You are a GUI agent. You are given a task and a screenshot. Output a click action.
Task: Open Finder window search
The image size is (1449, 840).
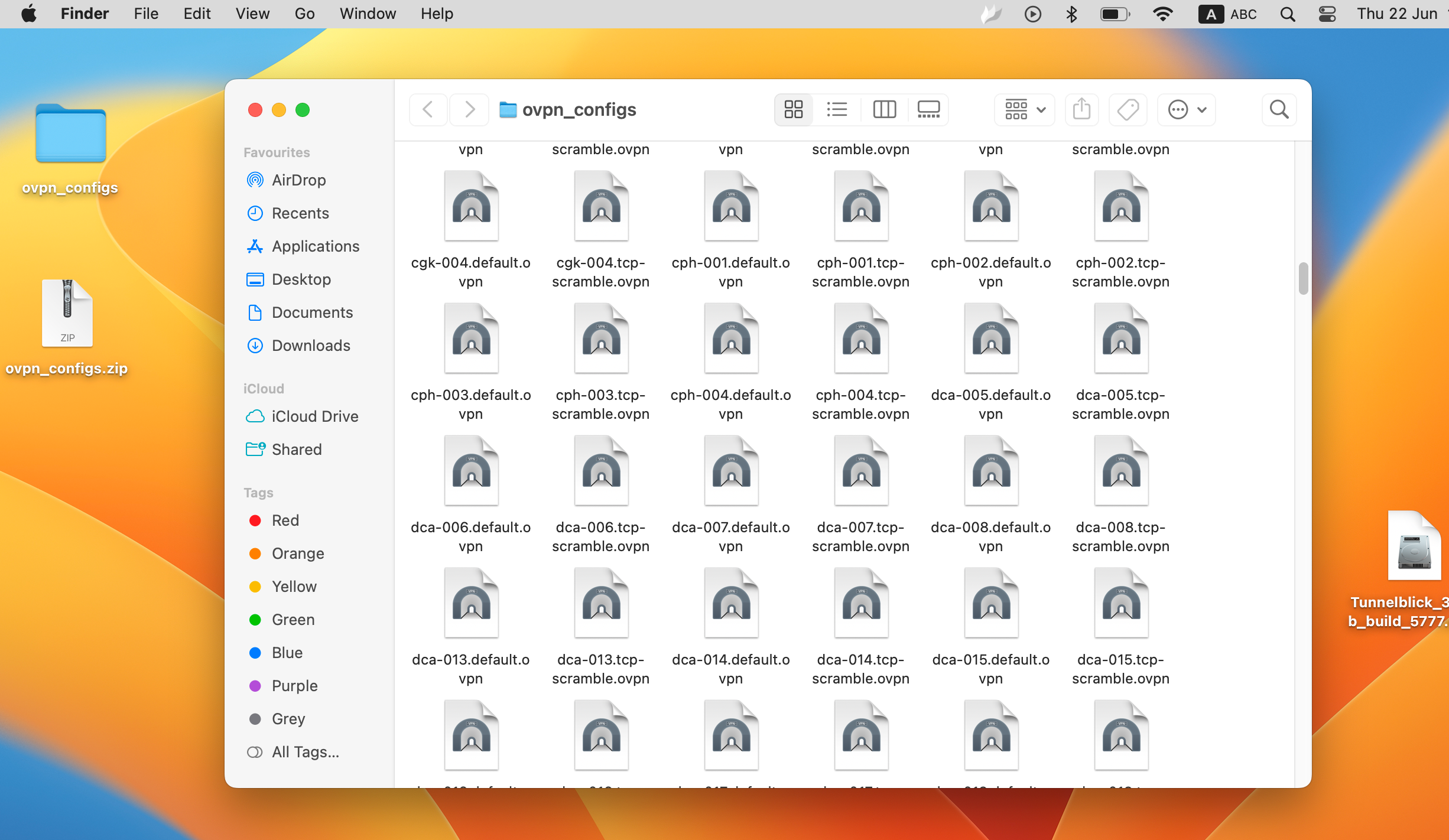tap(1279, 109)
